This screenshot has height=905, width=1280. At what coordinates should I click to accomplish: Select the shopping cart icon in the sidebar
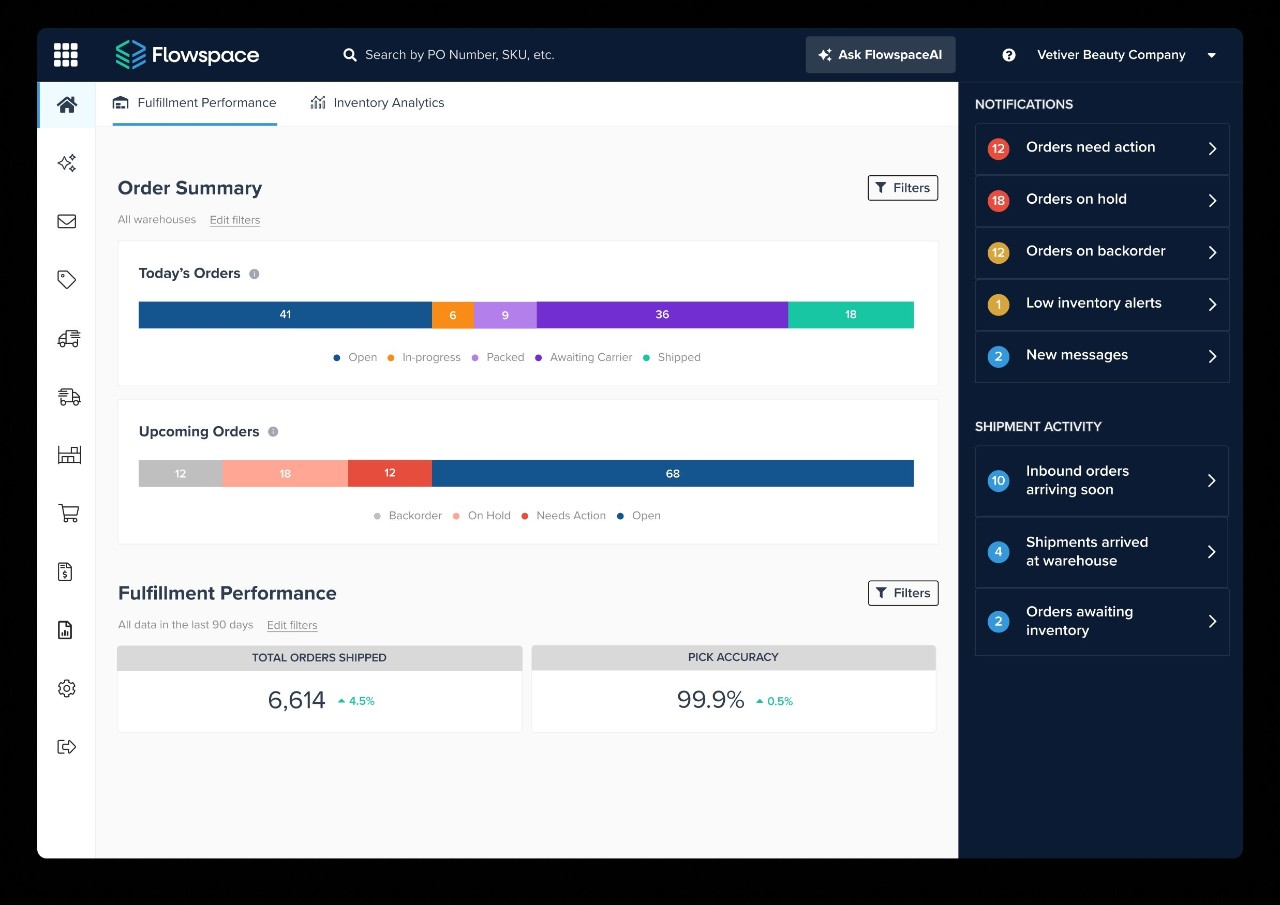[66, 513]
